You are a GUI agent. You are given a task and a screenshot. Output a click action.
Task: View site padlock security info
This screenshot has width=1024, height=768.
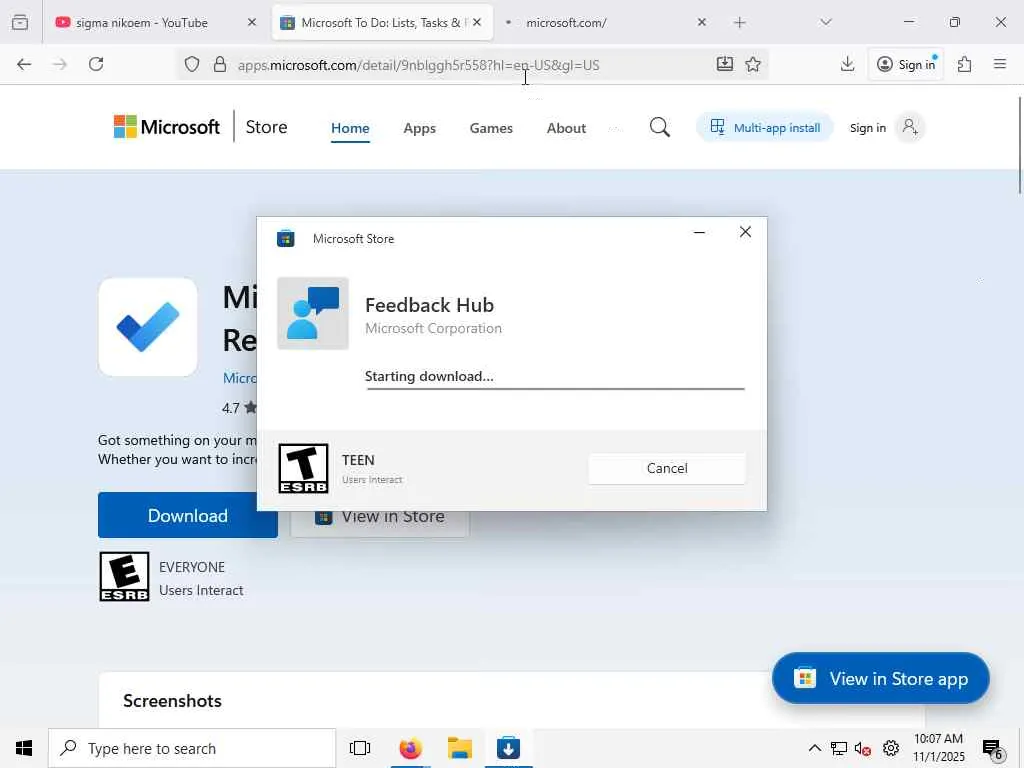tap(220, 64)
